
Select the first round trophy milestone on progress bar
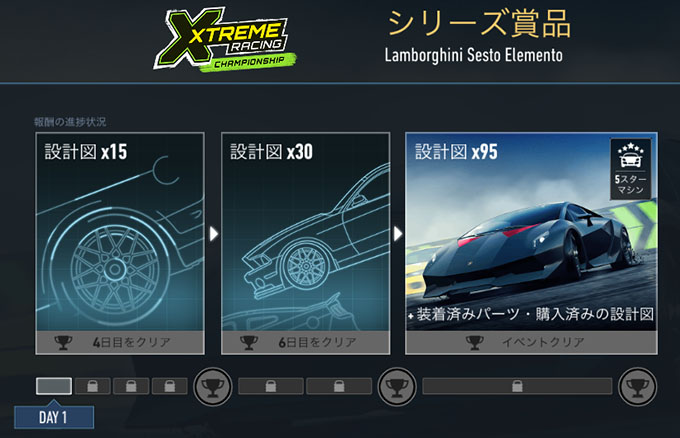click(x=212, y=386)
